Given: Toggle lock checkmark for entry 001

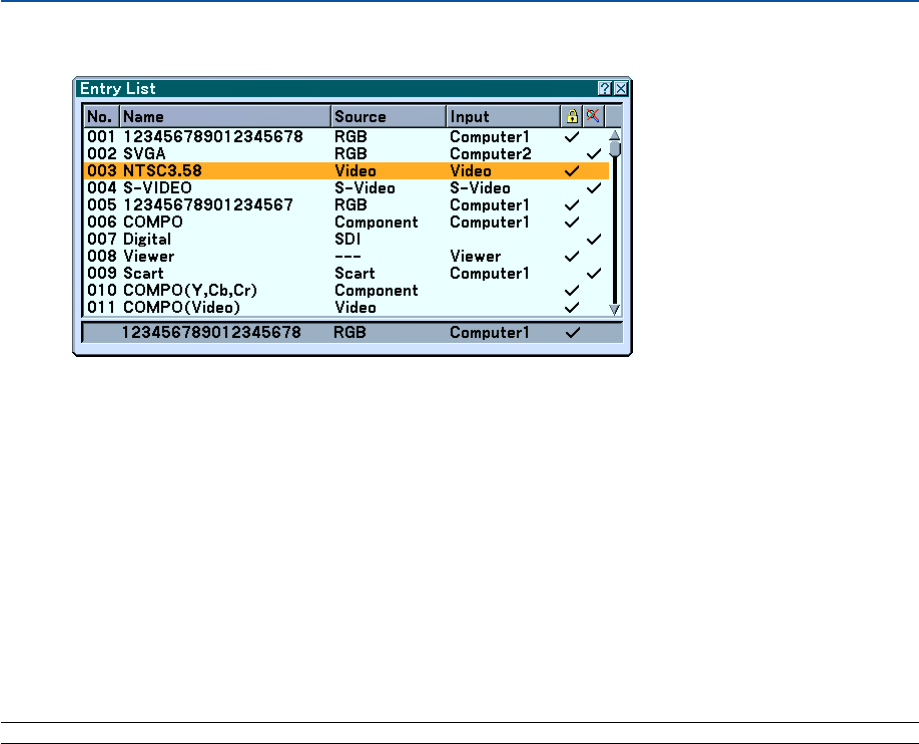Looking at the screenshot, I should pos(571,137).
